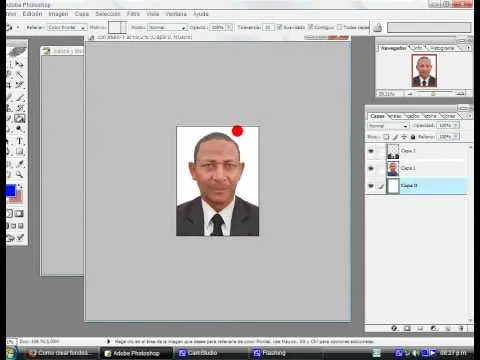Open the Navigator panel options menu

[x=468, y=48]
